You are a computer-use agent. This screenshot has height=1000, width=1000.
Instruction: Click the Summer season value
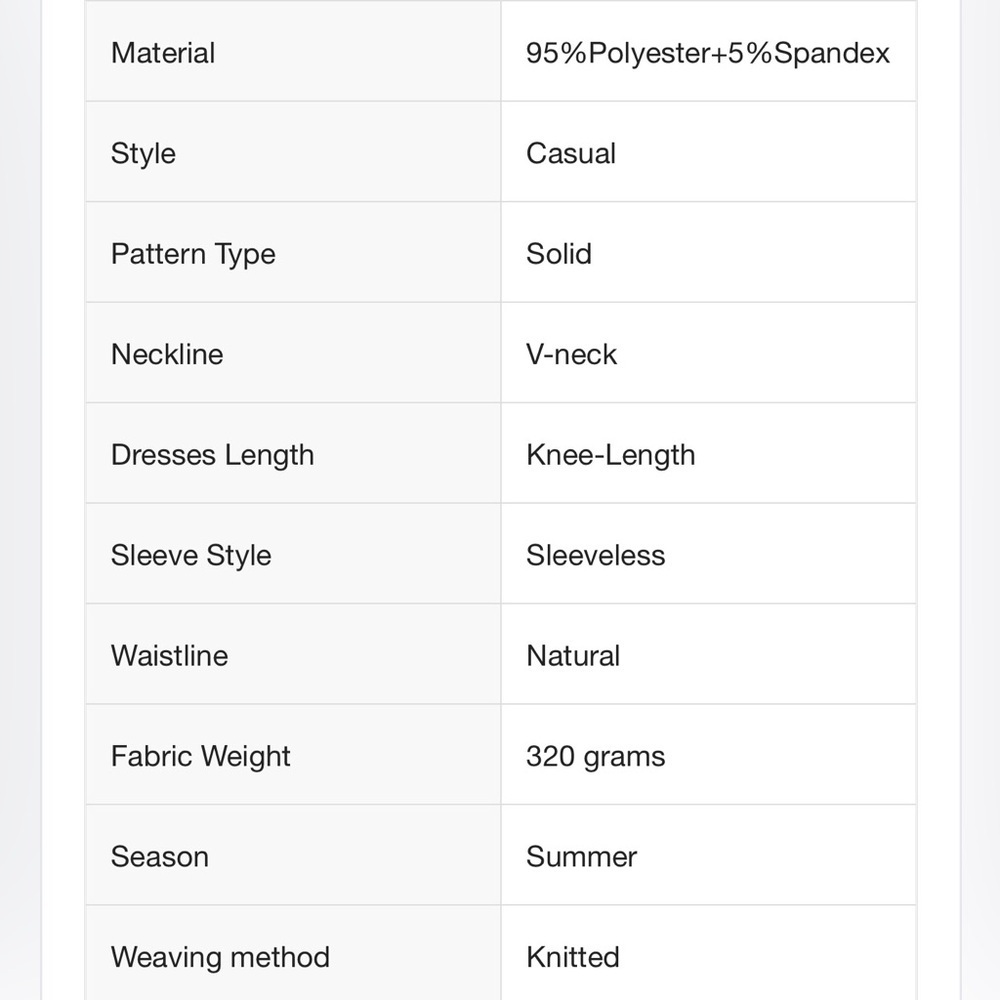pyautogui.click(x=581, y=857)
